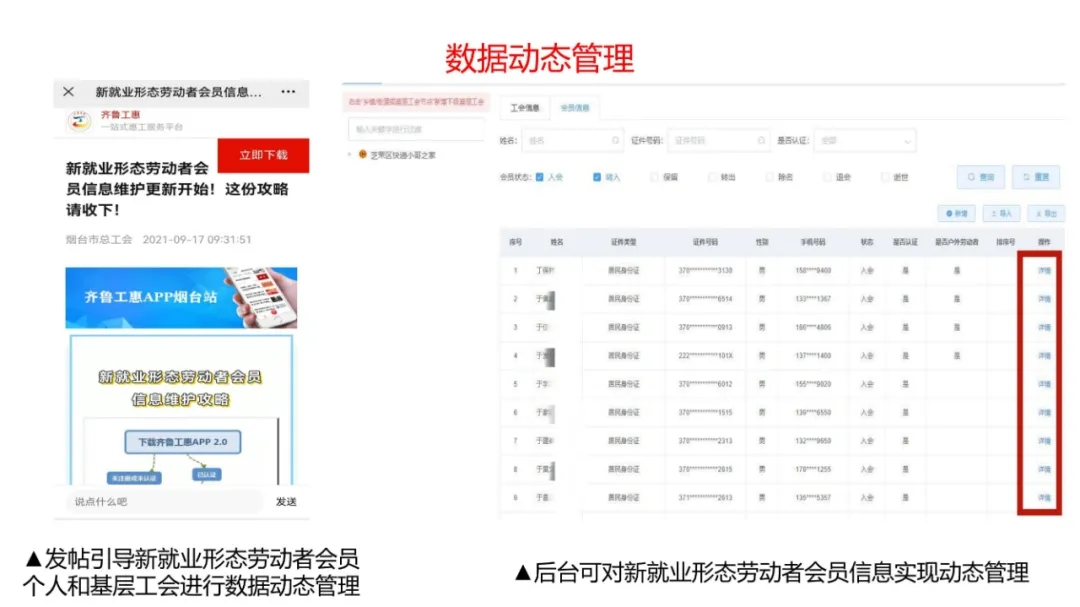Open the 是否认证 dropdown
The image size is (1080, 607).
pyautogui.click(x=864, y=141)
